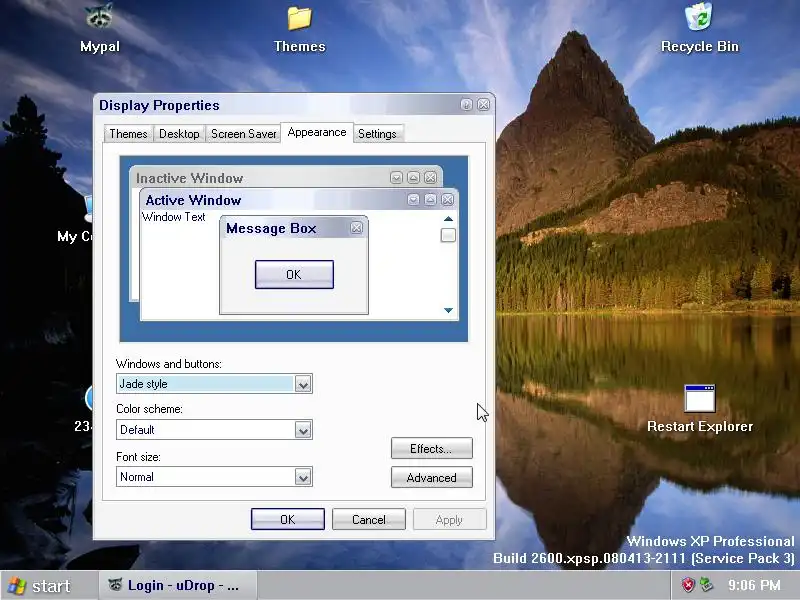Expand the Font size dropdown arrow
The width and height of the screenshot is (800, 600).
(x=303, y=477)
